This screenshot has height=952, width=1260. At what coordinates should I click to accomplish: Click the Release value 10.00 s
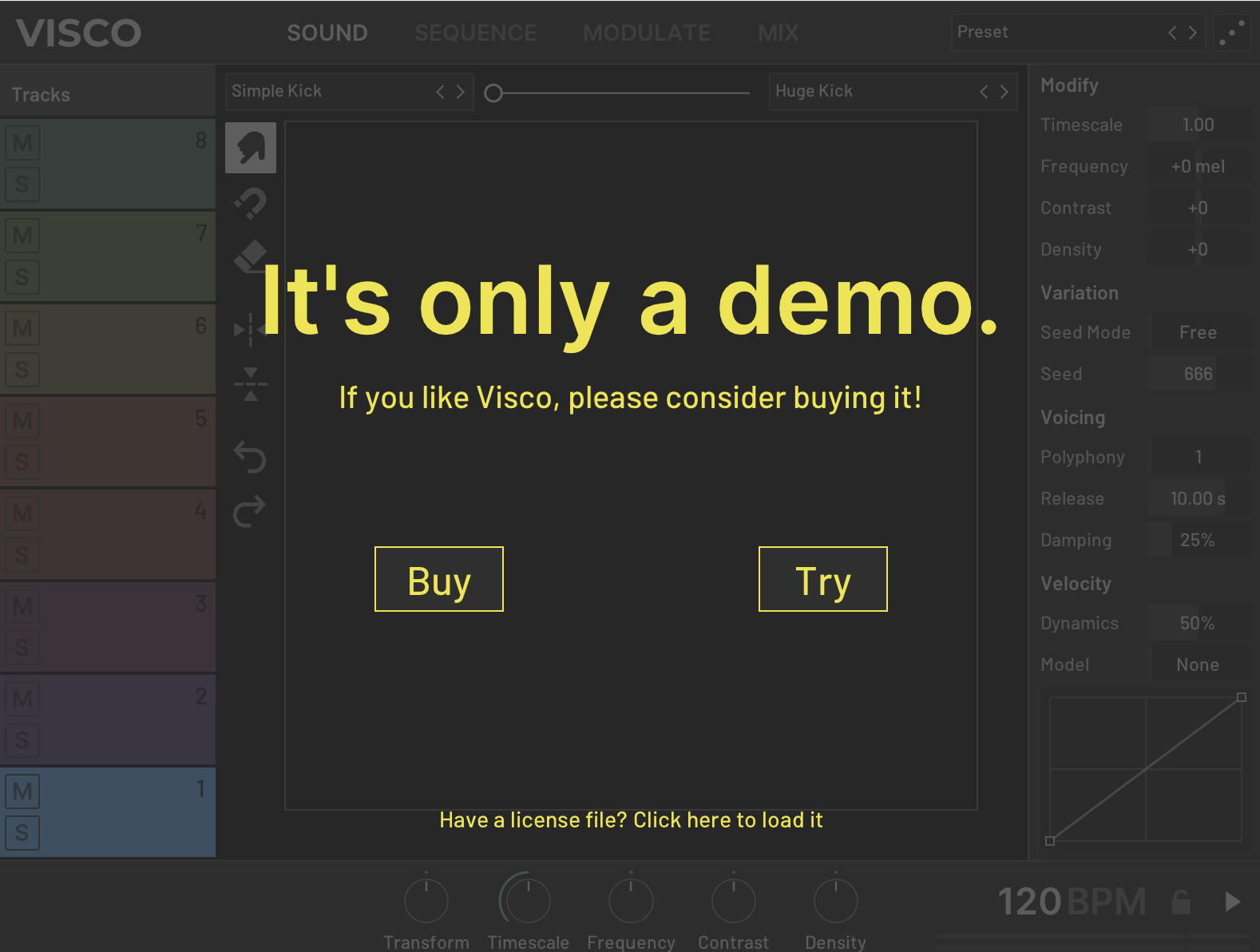click(x=1198, y=498)
